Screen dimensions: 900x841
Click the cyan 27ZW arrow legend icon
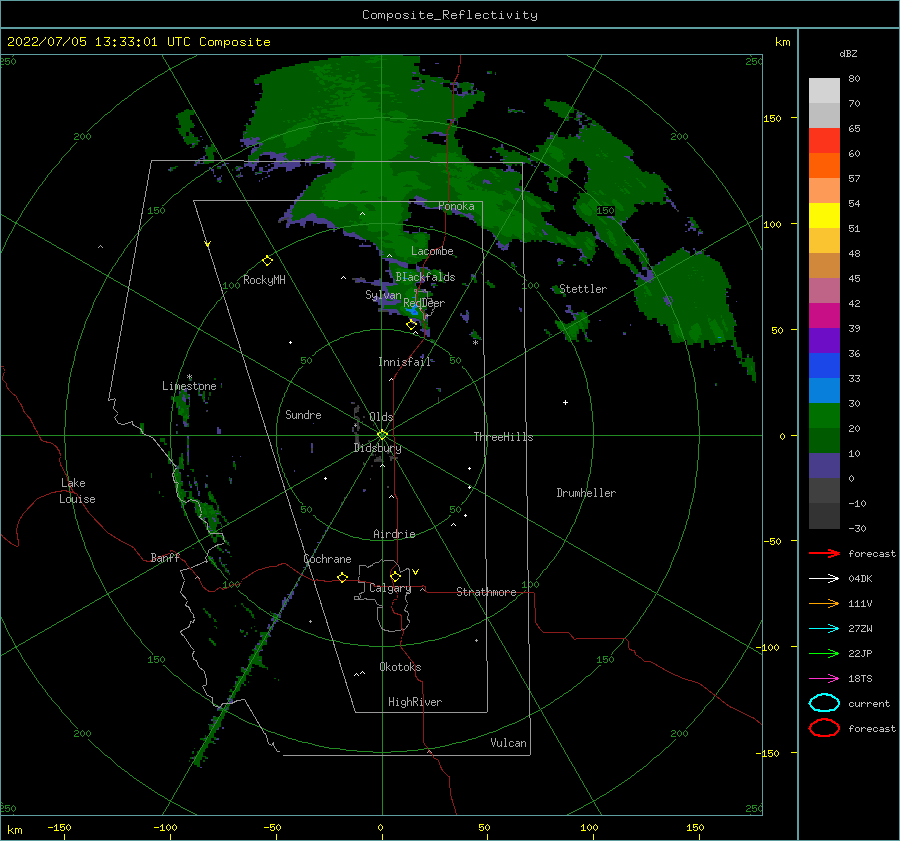pos(824,629)
